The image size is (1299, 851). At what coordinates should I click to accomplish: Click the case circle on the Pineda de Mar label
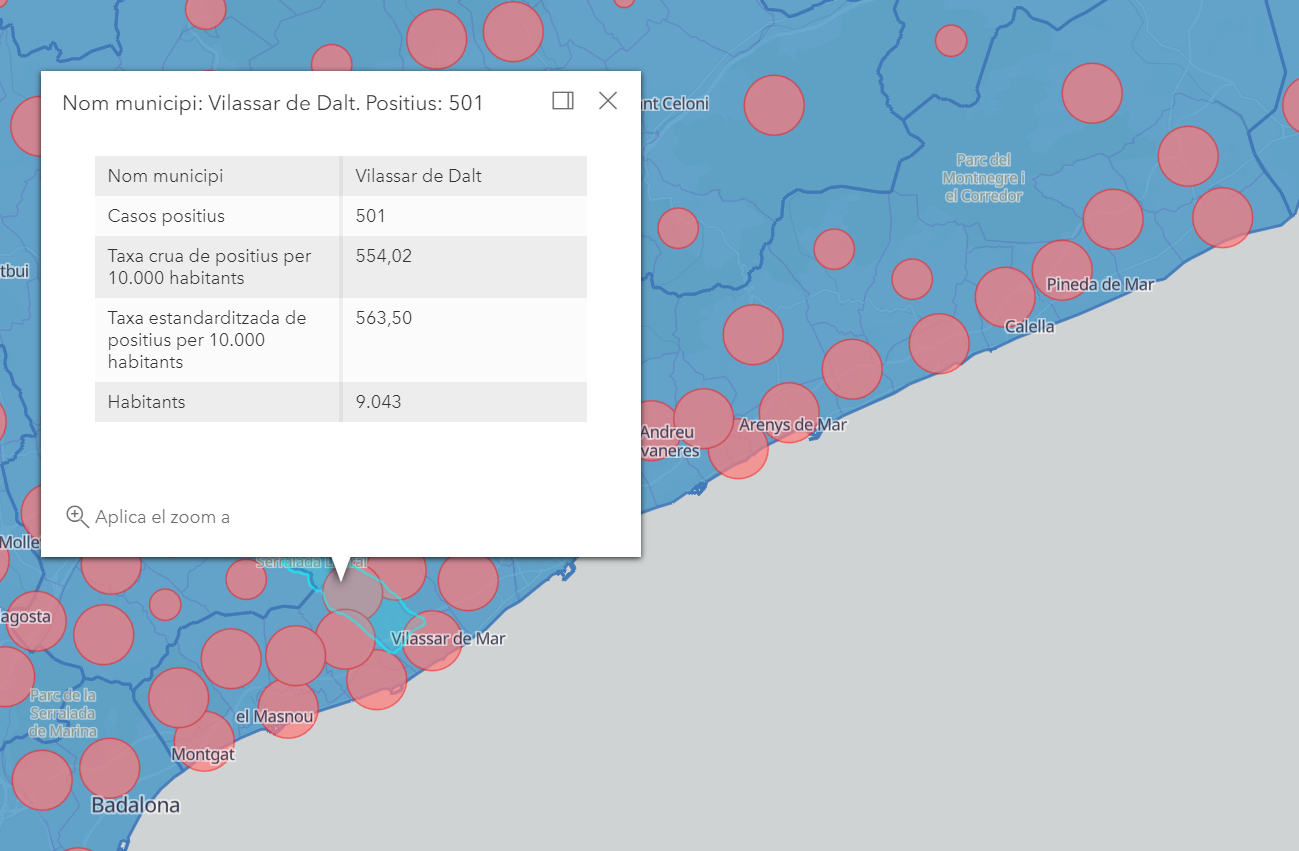[1062, 271]
